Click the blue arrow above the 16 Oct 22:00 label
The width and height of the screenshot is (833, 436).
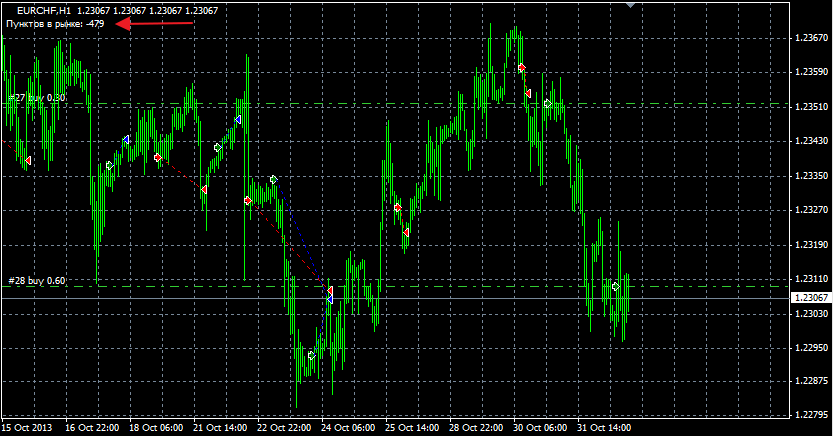(x=126, y=140)
